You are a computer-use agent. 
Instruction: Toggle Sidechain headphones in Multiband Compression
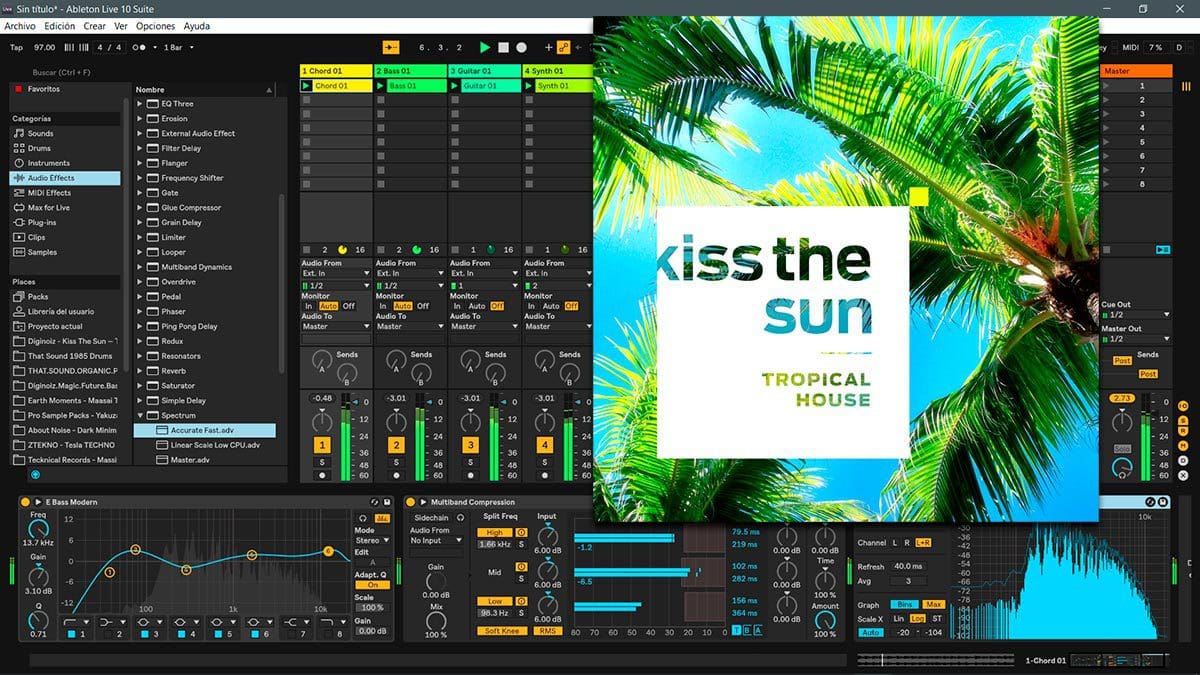point(461,517)
